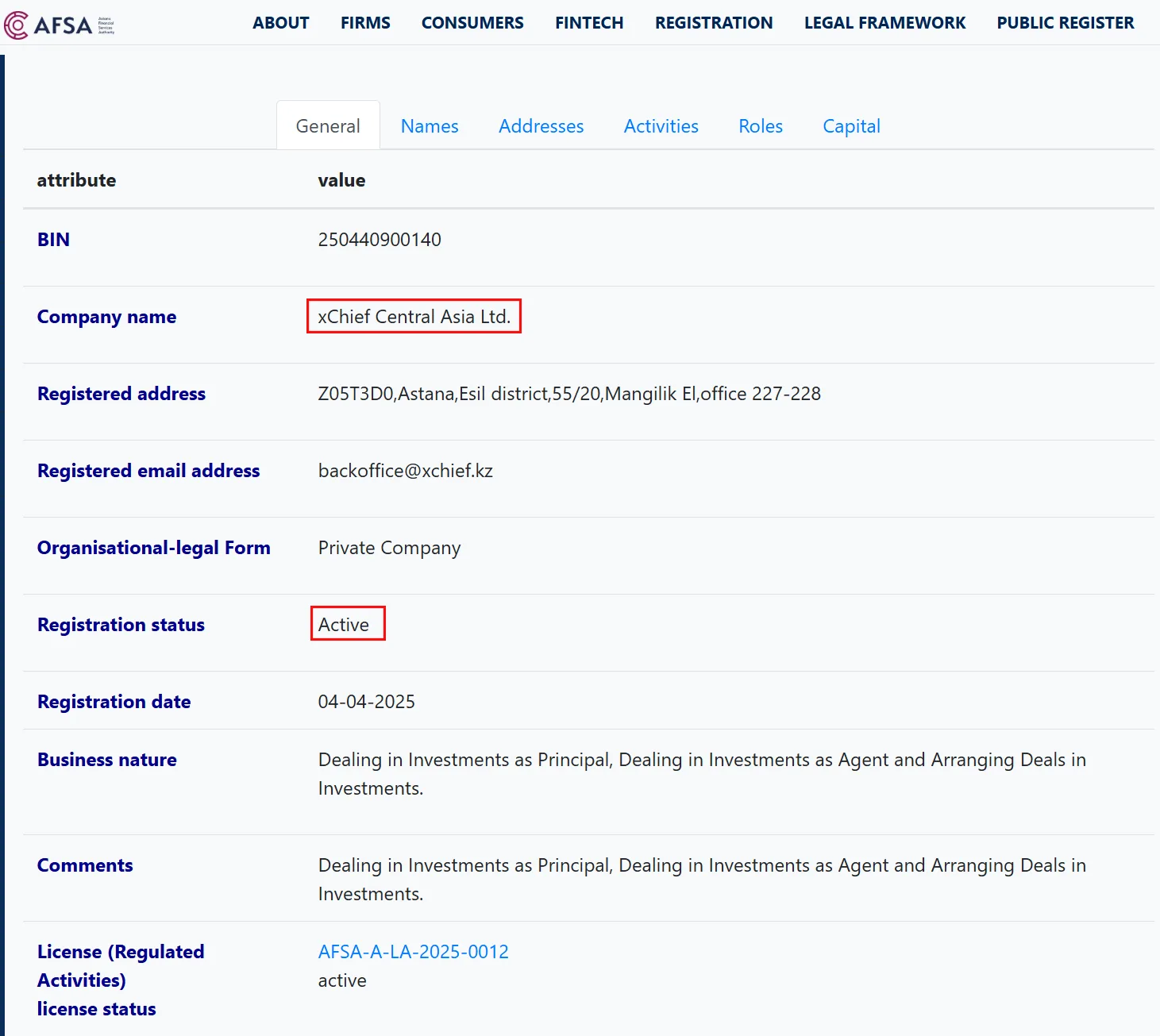Open the CONSUMERS menu
Viewport: 1160px width, 1036px height.
472,23
